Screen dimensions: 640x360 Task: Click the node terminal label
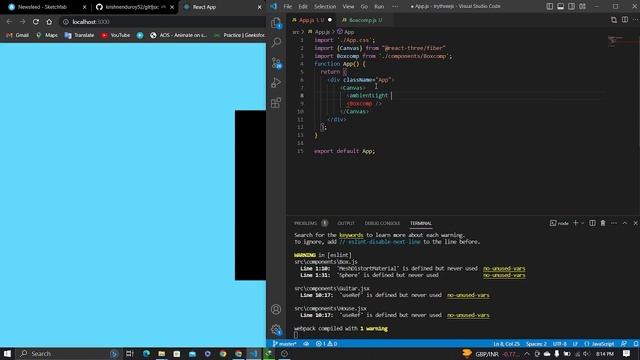(559, 223)
